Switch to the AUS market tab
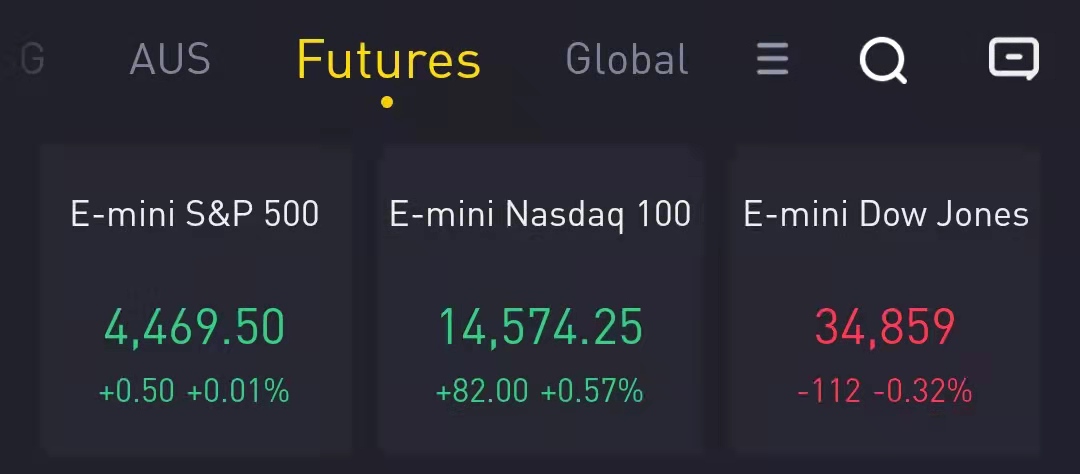This screenshot has width=1080, height=474. [x=169, y=59]
